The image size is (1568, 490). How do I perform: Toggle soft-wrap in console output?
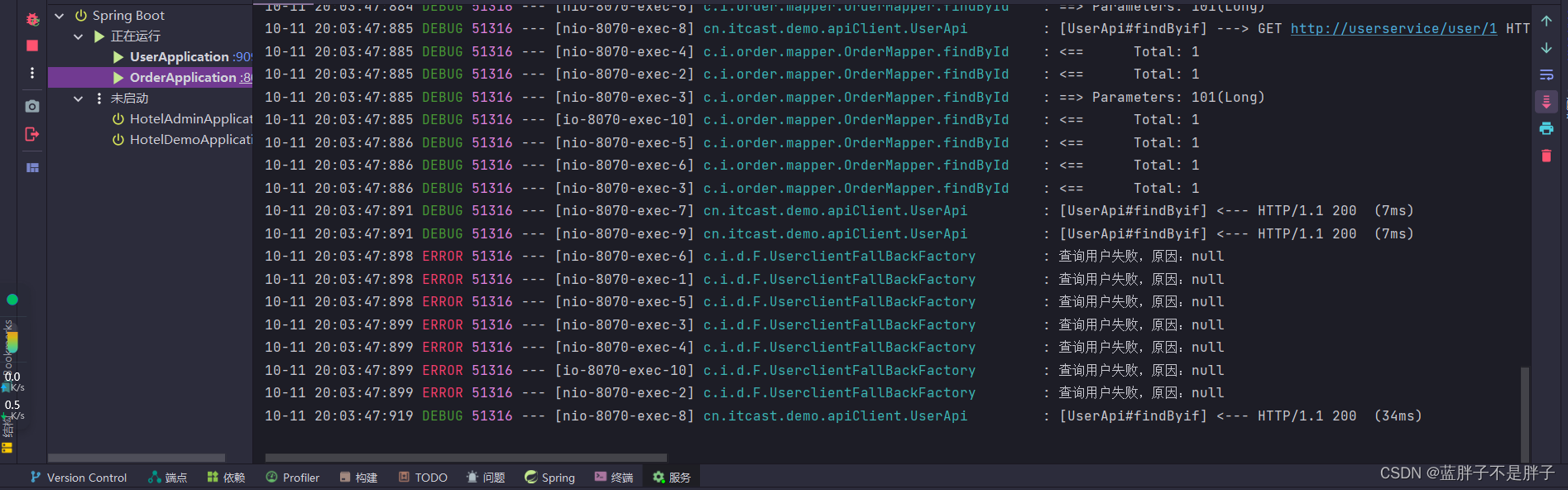pyautogui.click(x=1546, y=75)
